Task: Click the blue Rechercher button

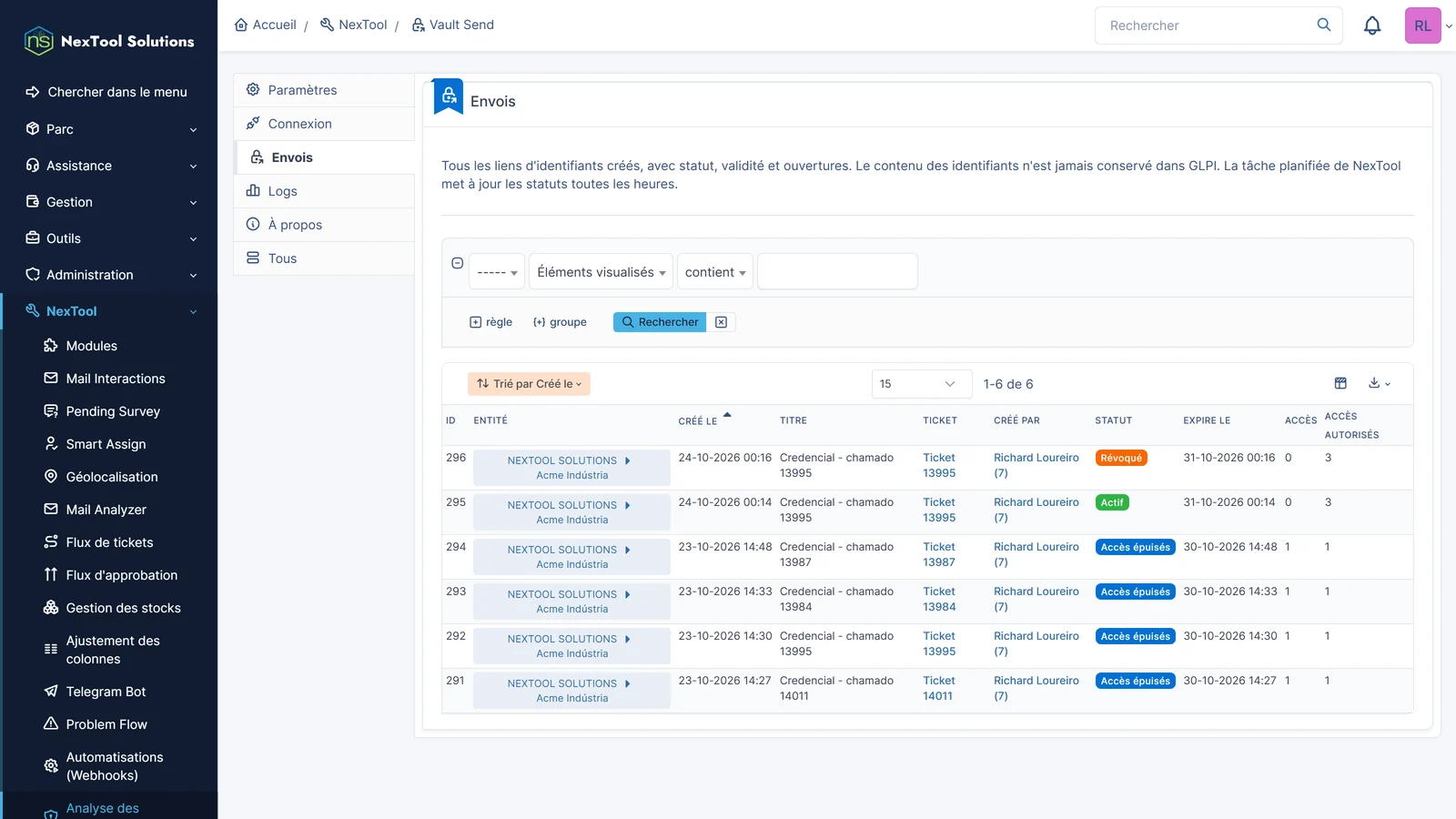Action: point(660,322)
